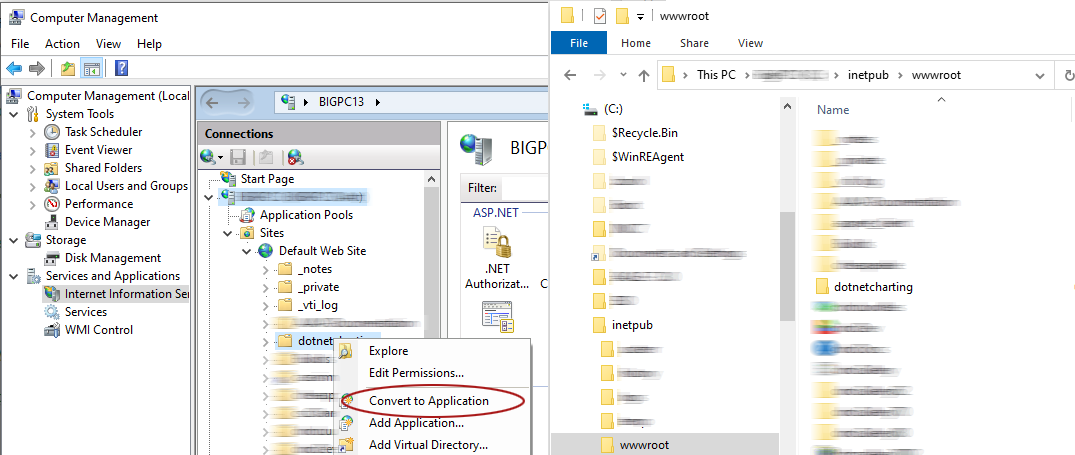Switch to the Explorer View ribbon tab
Viewport: 1075px width, 455px height.
coord(750,43)
